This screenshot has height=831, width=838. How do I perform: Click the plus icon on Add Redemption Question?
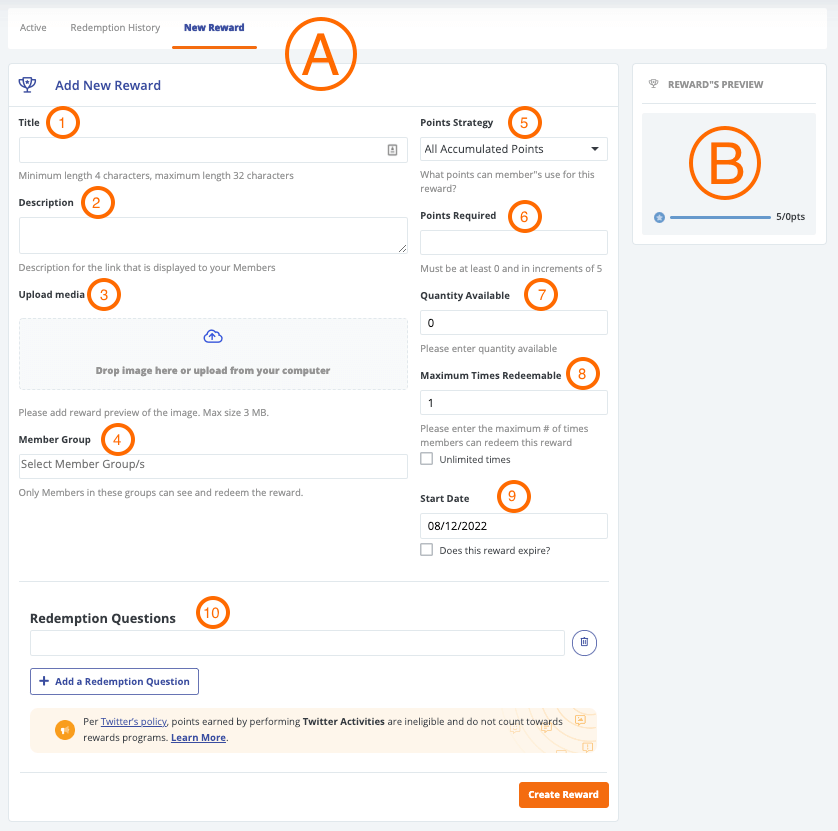(x=44, y=681)
